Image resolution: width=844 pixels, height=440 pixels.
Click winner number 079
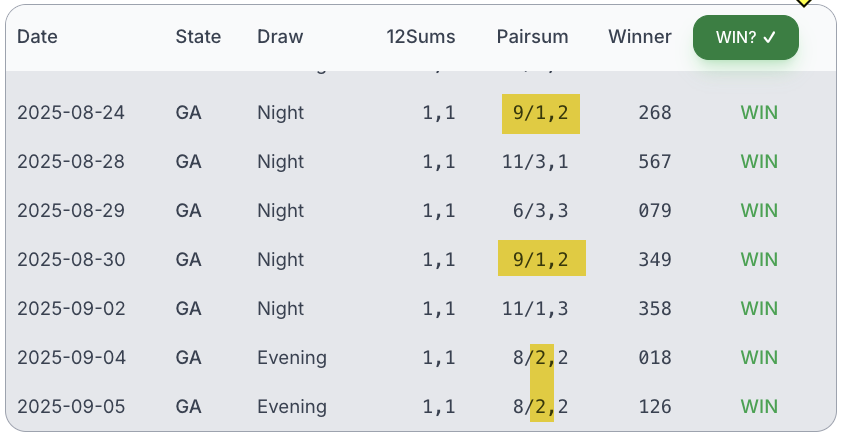tap(655, 211)
